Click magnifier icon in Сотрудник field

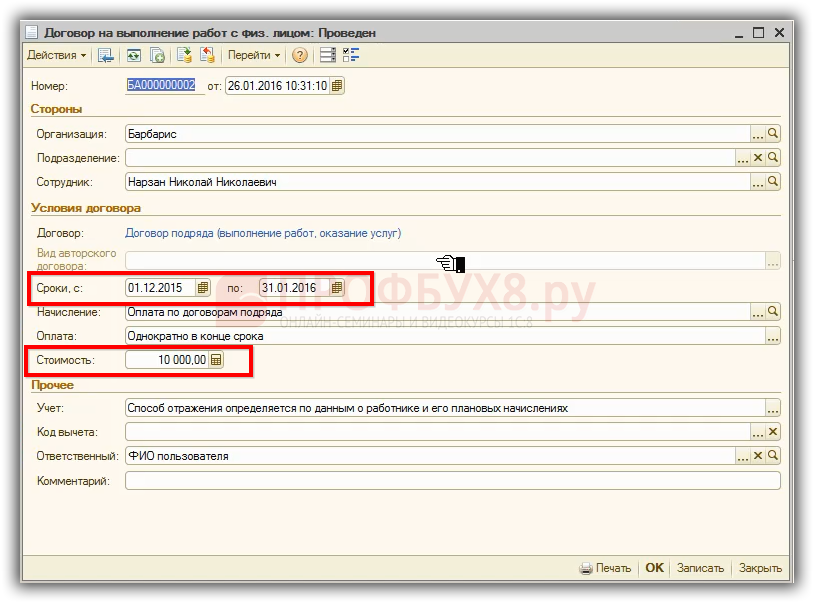click(x=773, y=182)
